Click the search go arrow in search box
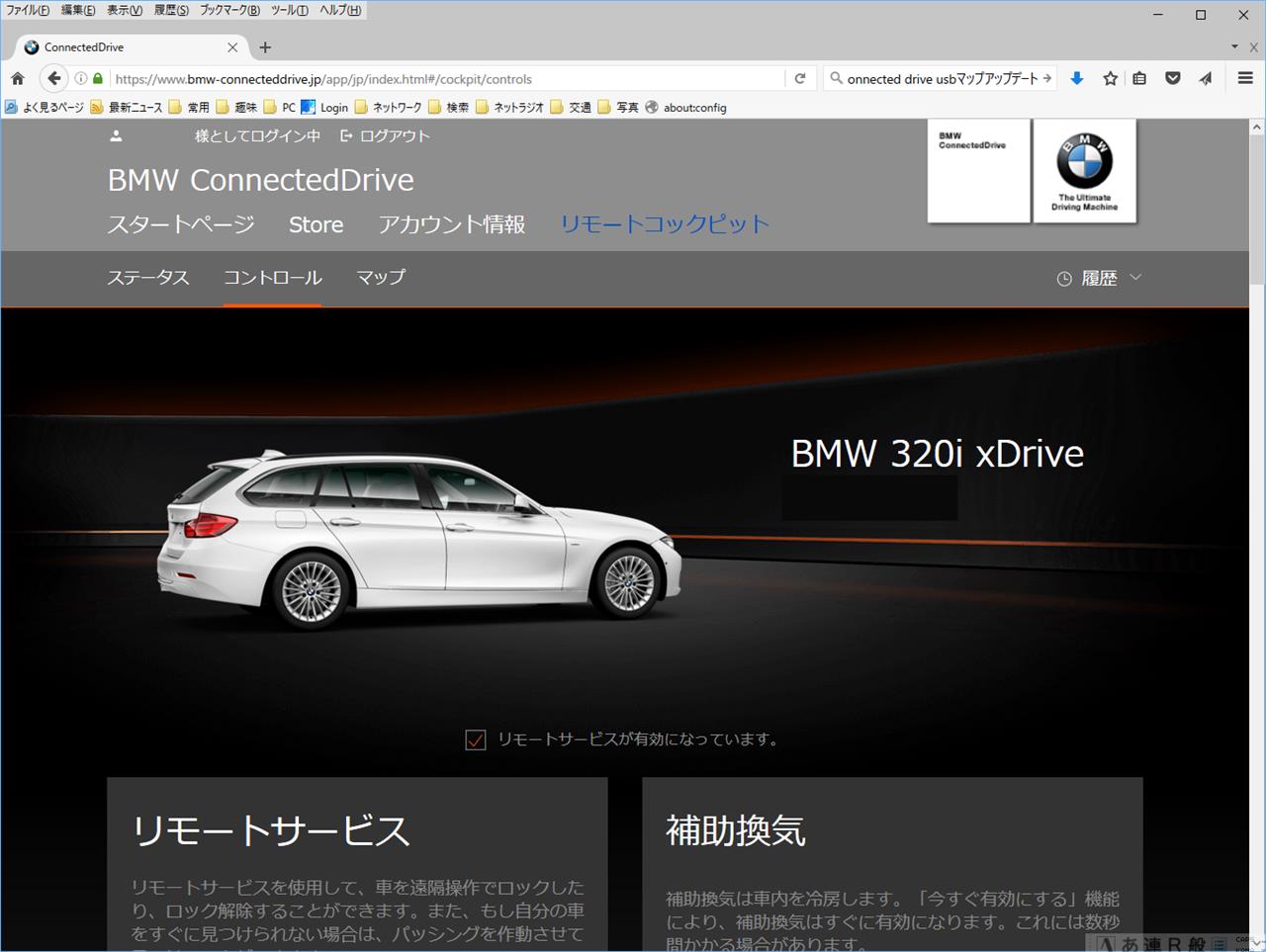 pyautogui.click(x=1047, y=78)
